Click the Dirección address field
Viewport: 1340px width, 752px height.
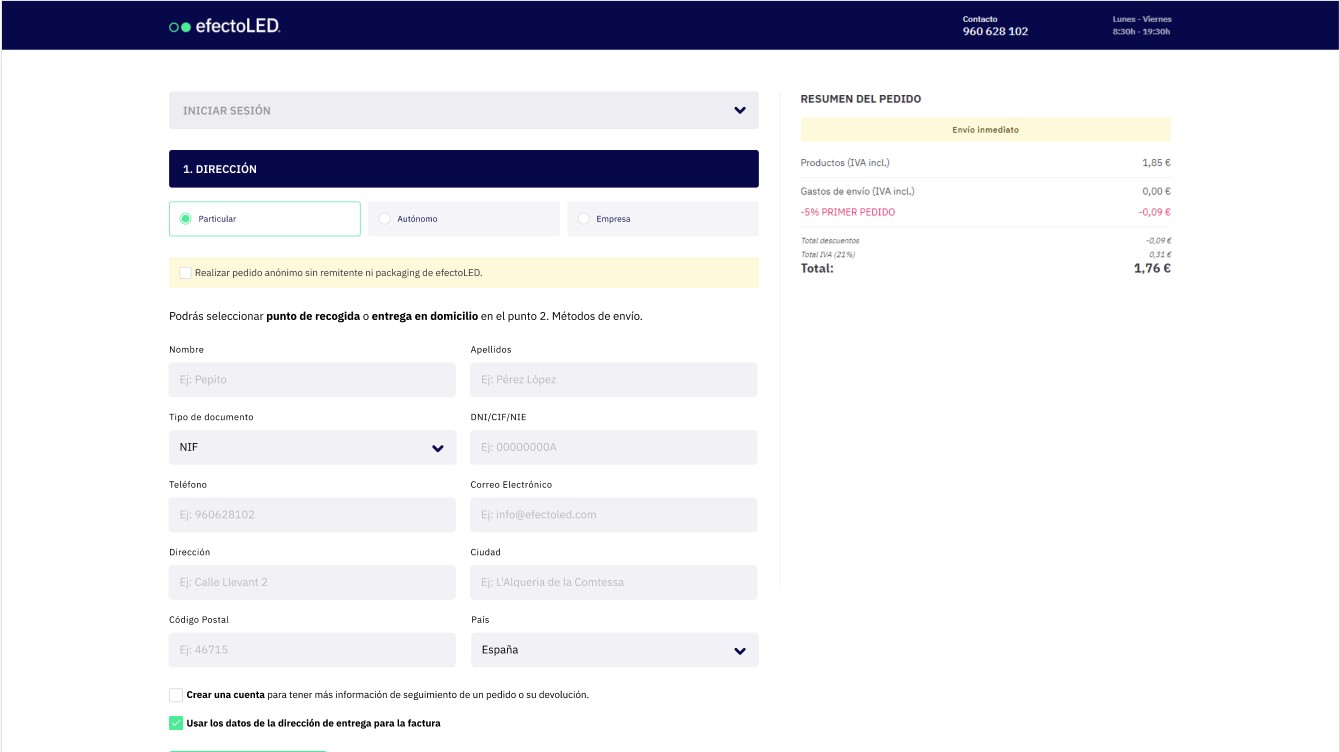pos(312,582)
